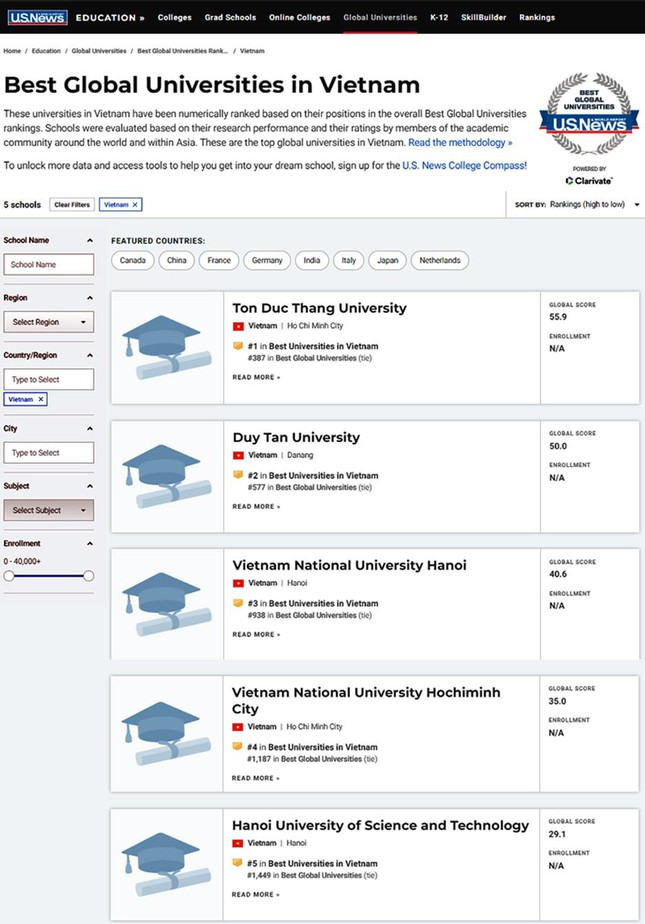The height and width of the screenshot is (924, 645).
Task: Open Grad Schools in top navigation
Action: click(x=232, y=17)
